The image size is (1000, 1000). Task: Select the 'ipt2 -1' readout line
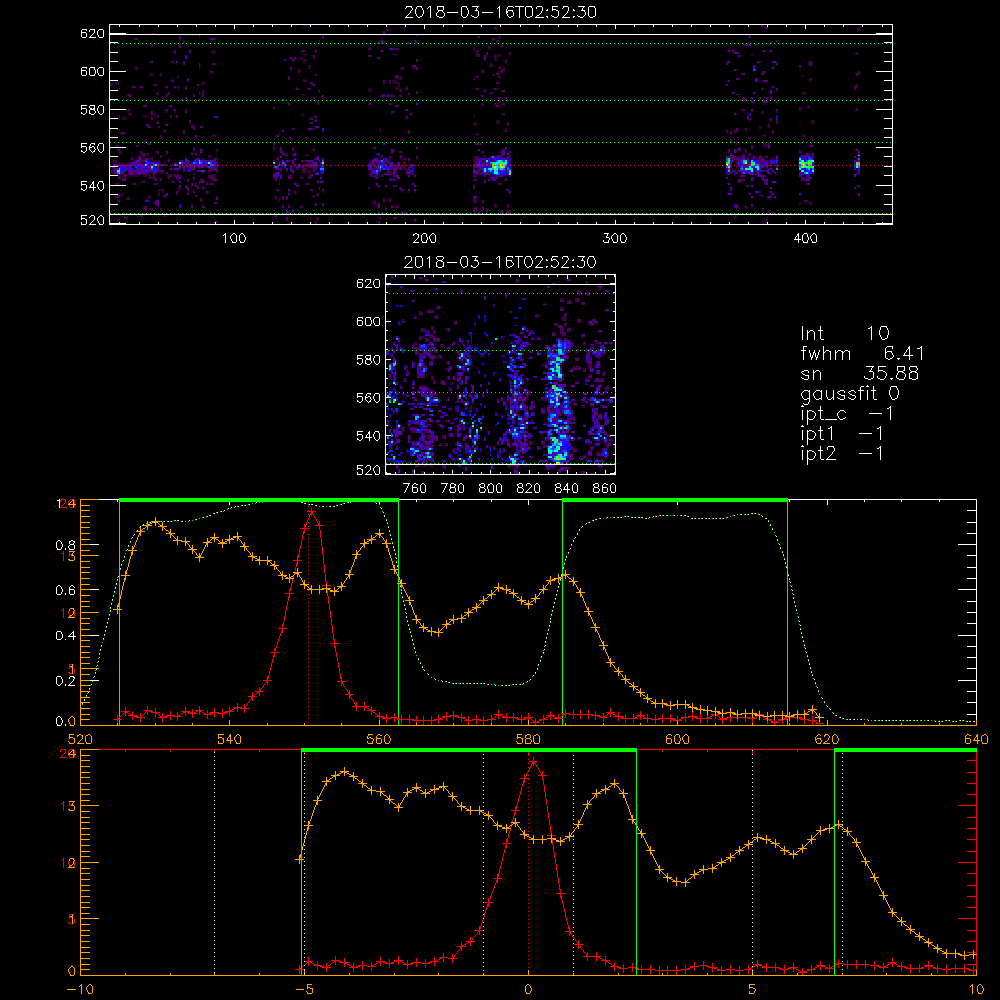pyautogui.click(x=842, y=453)
